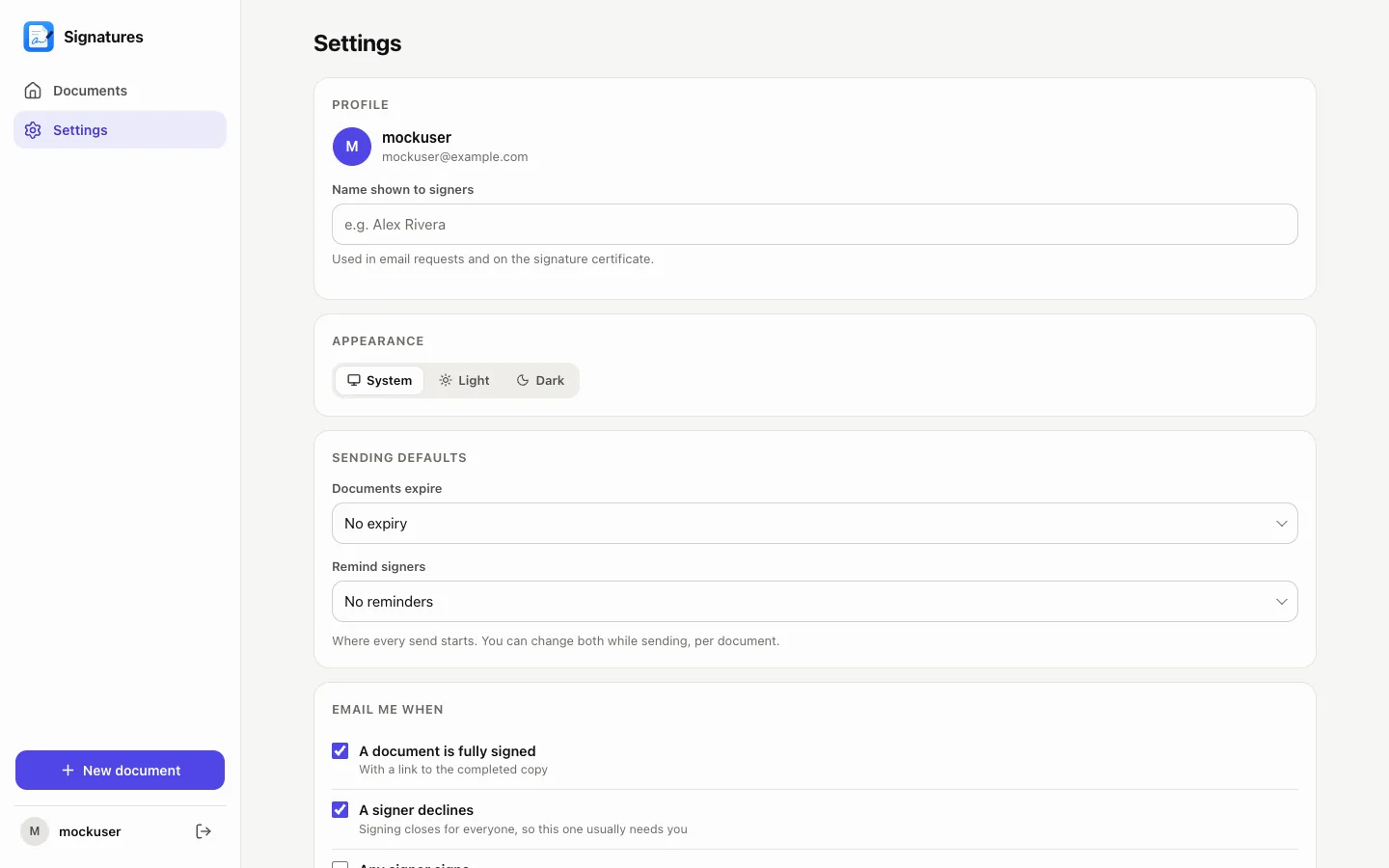Image resolution: width=1389 pixels, height=868 pixels.
Task: Expand the 'No reminders' chevron arrow
Action: coord(1282,602)
